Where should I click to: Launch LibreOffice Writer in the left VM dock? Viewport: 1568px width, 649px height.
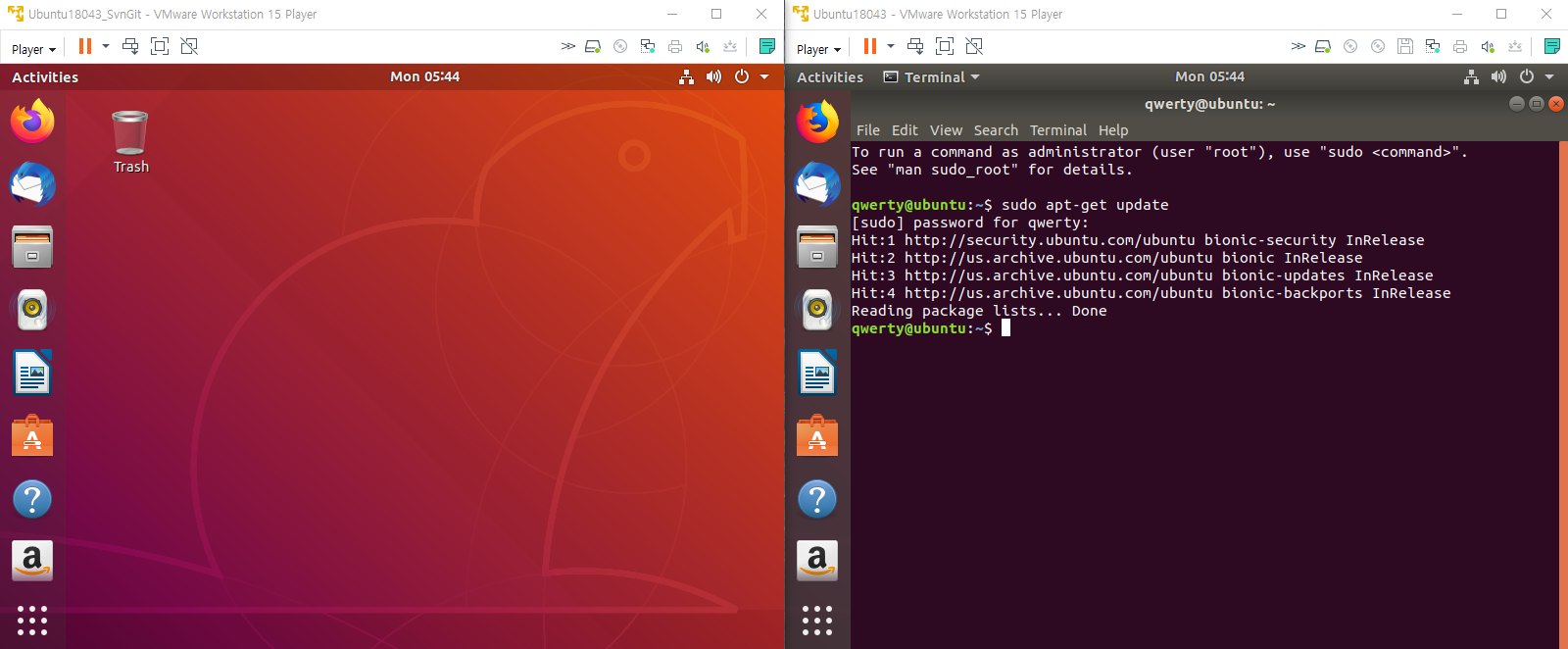[x=33, y=373]
